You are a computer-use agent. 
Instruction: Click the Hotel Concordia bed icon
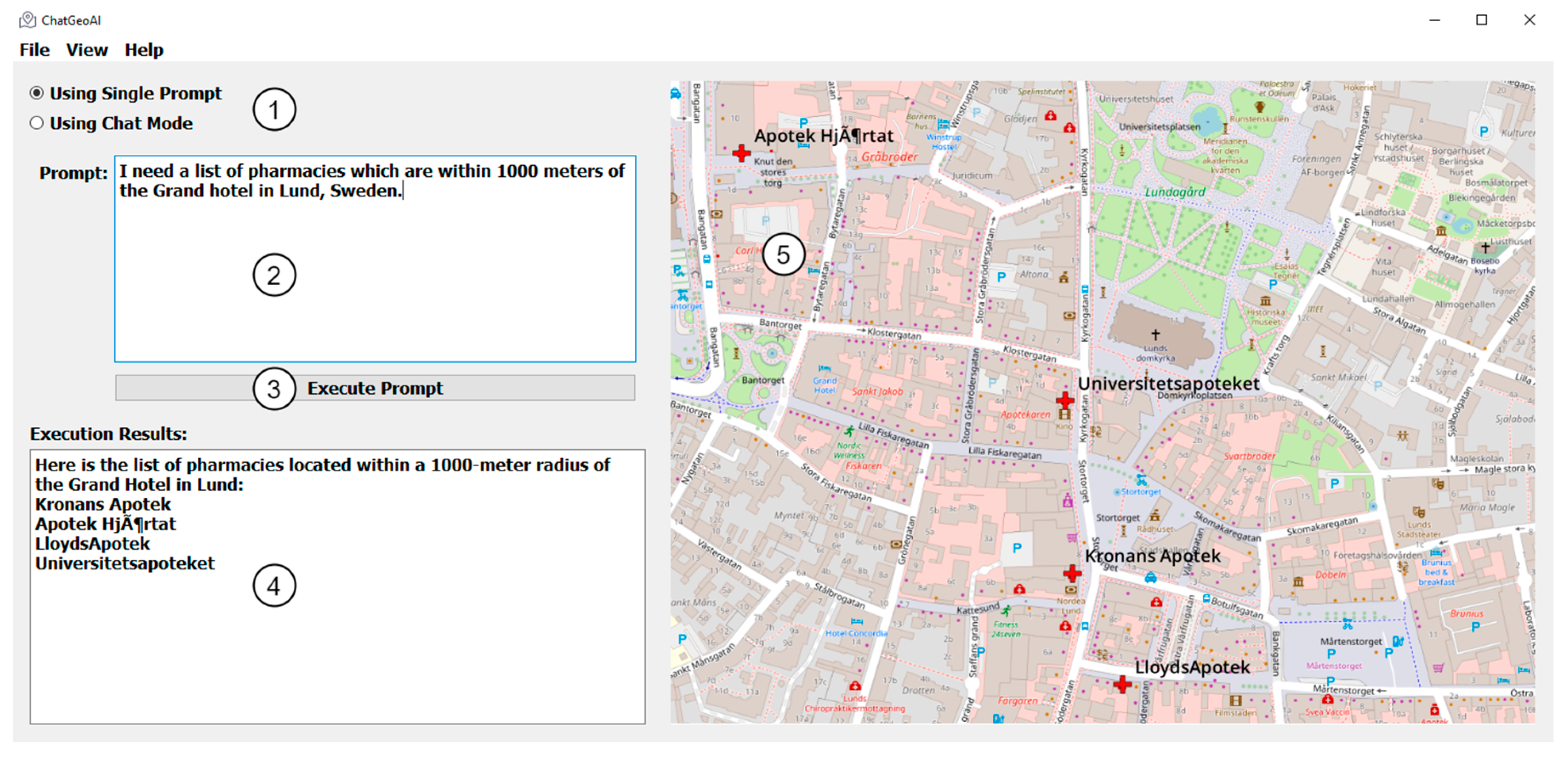[x=856, y=621]
